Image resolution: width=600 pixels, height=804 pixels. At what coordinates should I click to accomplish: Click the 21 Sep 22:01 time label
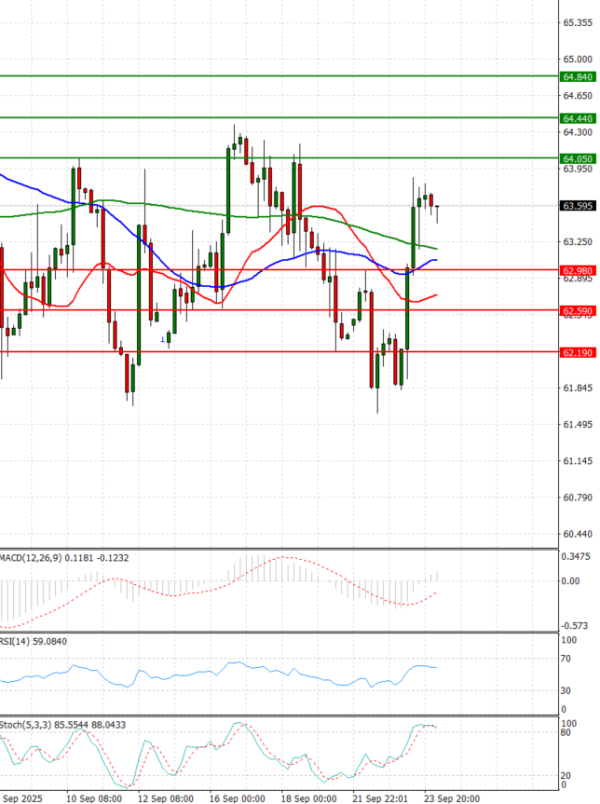click(380, 798)
